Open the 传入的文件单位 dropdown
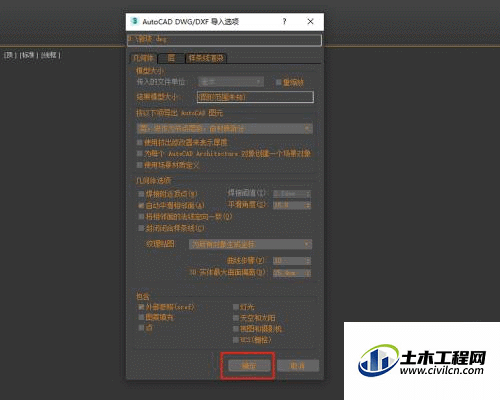 [231, 82]
